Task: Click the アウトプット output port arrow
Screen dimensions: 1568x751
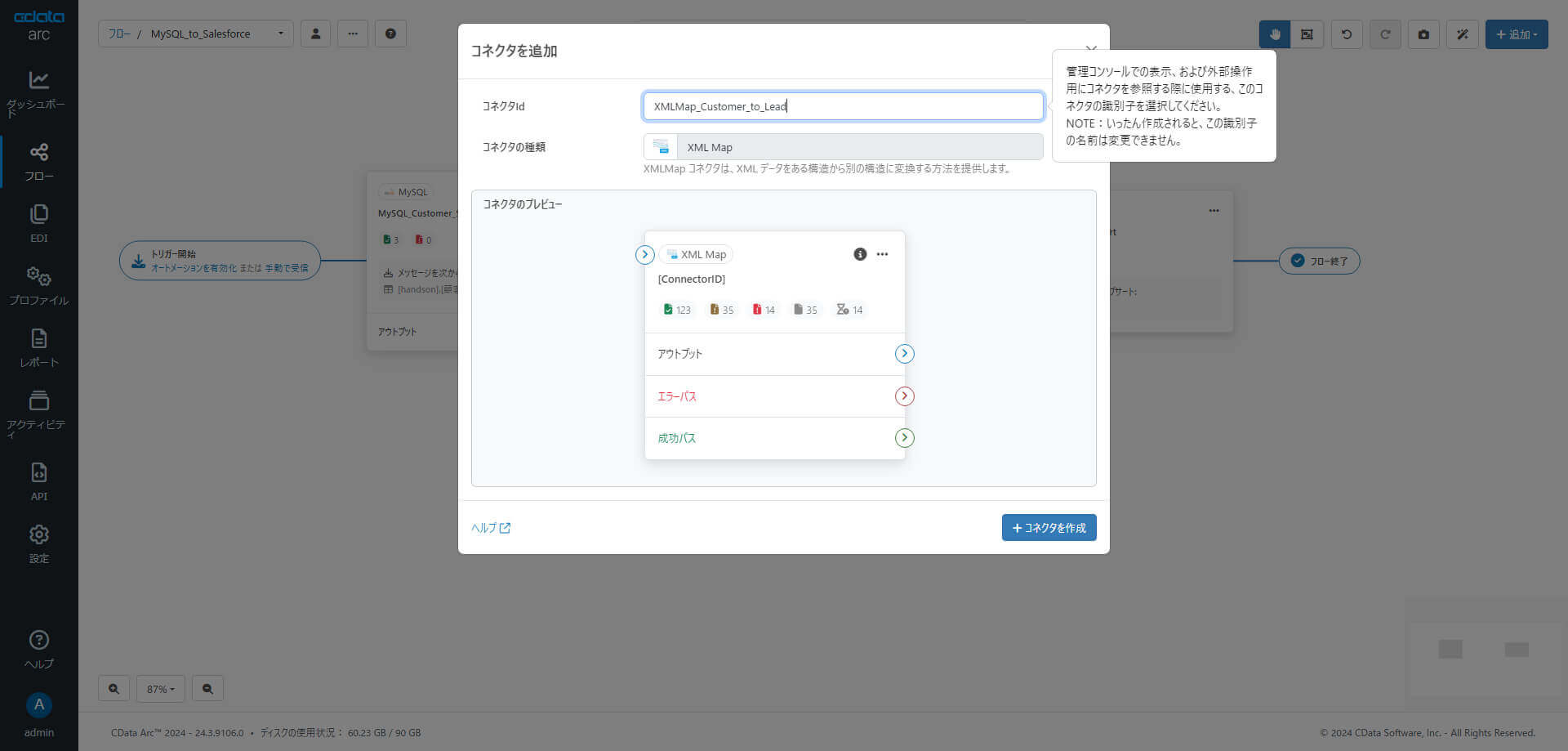Action: pos(904,354)
